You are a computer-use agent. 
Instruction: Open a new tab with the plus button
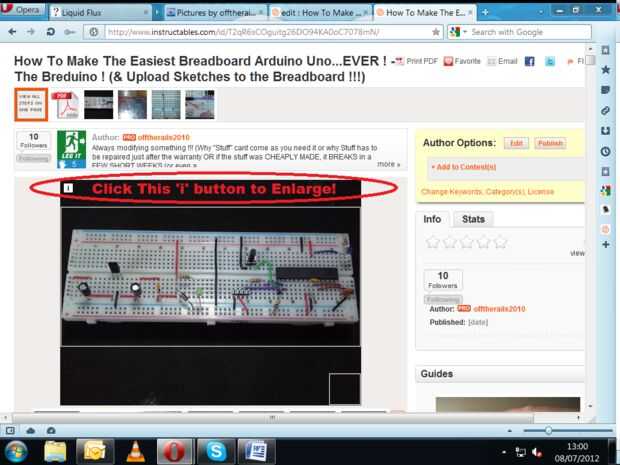[485, 13]
